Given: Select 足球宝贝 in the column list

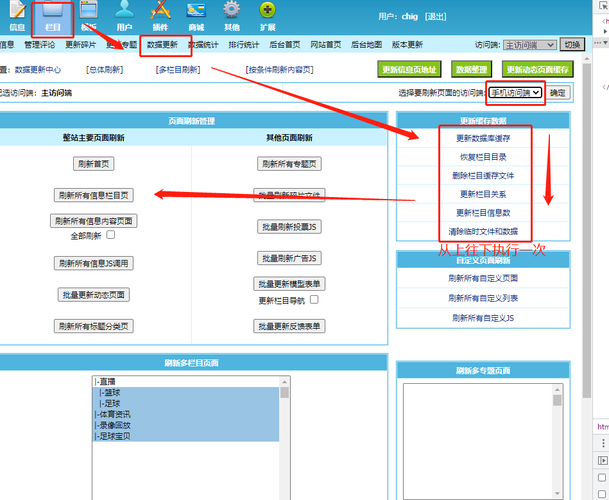Looking at the screenshot, I should [186, 436].
